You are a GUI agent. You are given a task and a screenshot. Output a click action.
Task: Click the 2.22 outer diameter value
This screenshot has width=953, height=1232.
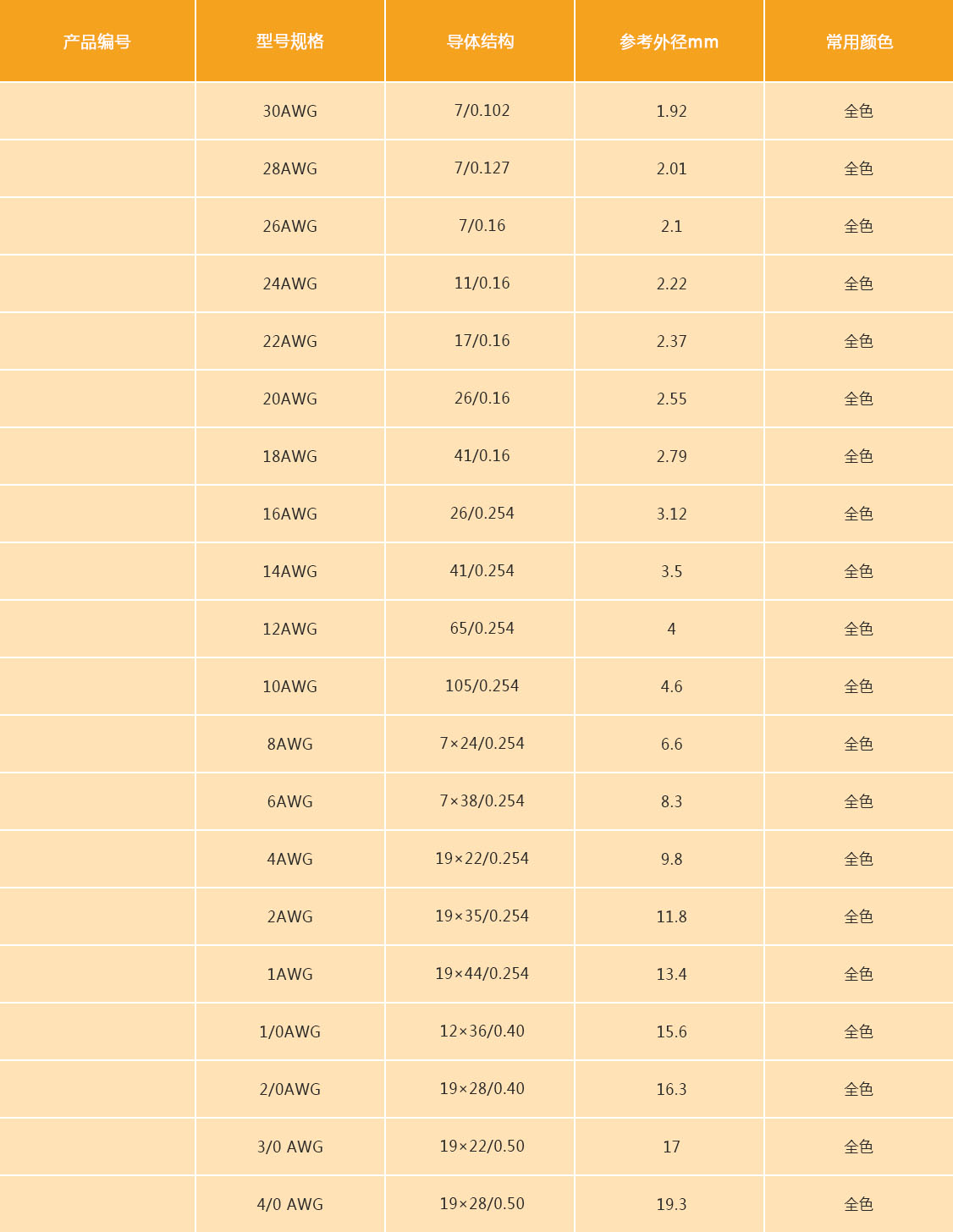(671, 283)
